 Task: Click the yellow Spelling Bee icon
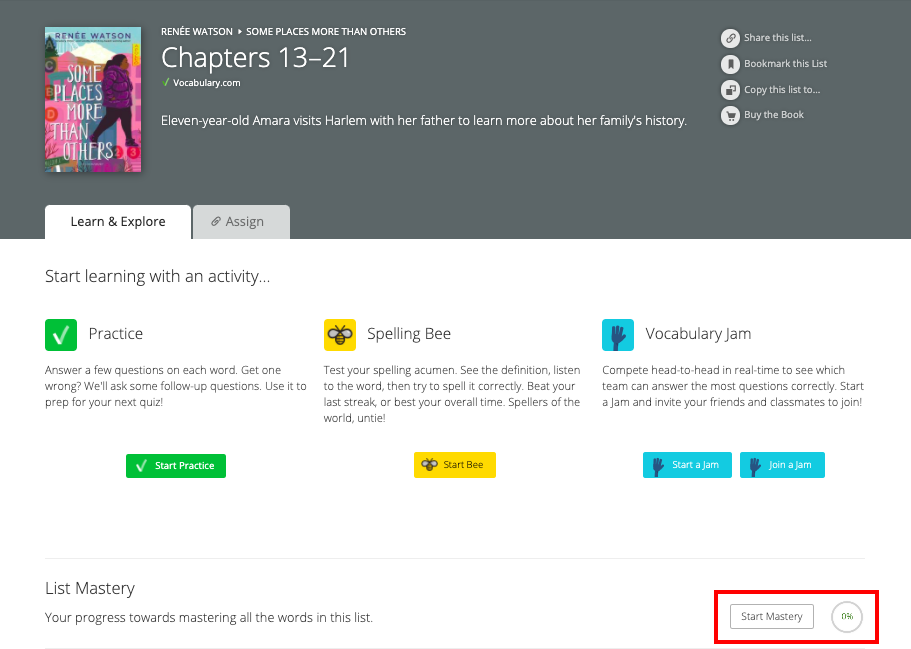point(340,334)
